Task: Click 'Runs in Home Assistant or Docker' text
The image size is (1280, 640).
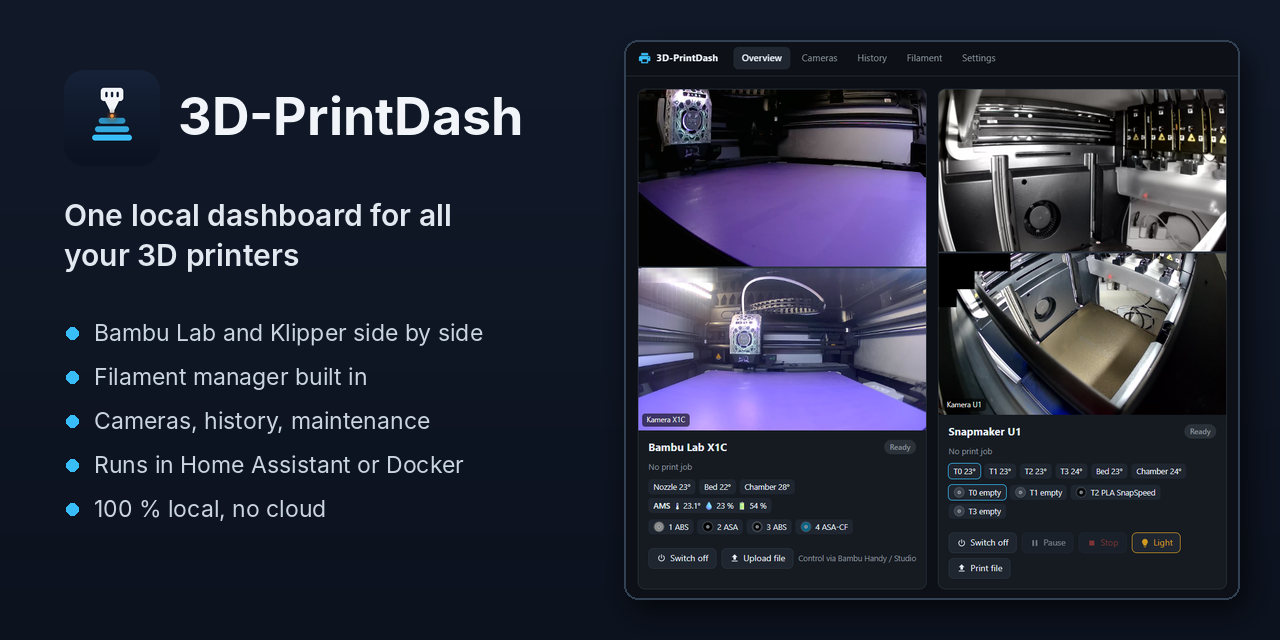Action: [279, 465]
